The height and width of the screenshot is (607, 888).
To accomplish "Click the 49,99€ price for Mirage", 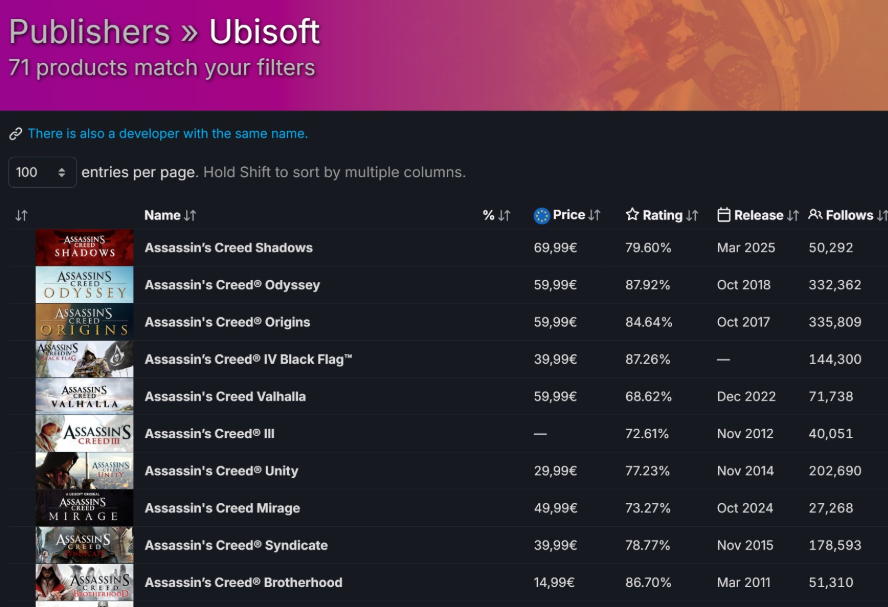I will click(555, 508).
